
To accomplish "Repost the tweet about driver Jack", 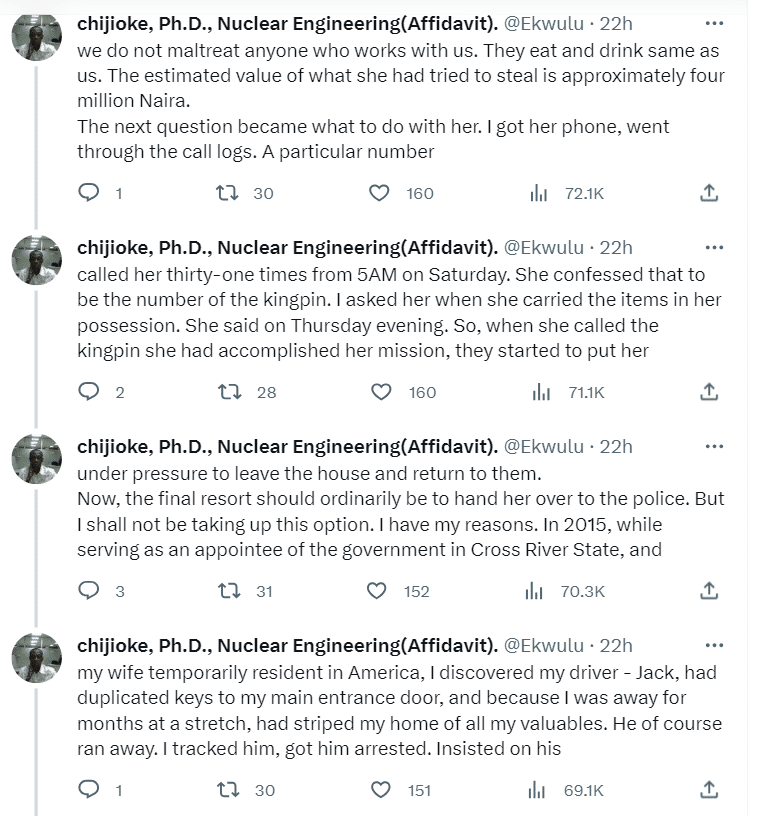I will [x=227, y=790].
